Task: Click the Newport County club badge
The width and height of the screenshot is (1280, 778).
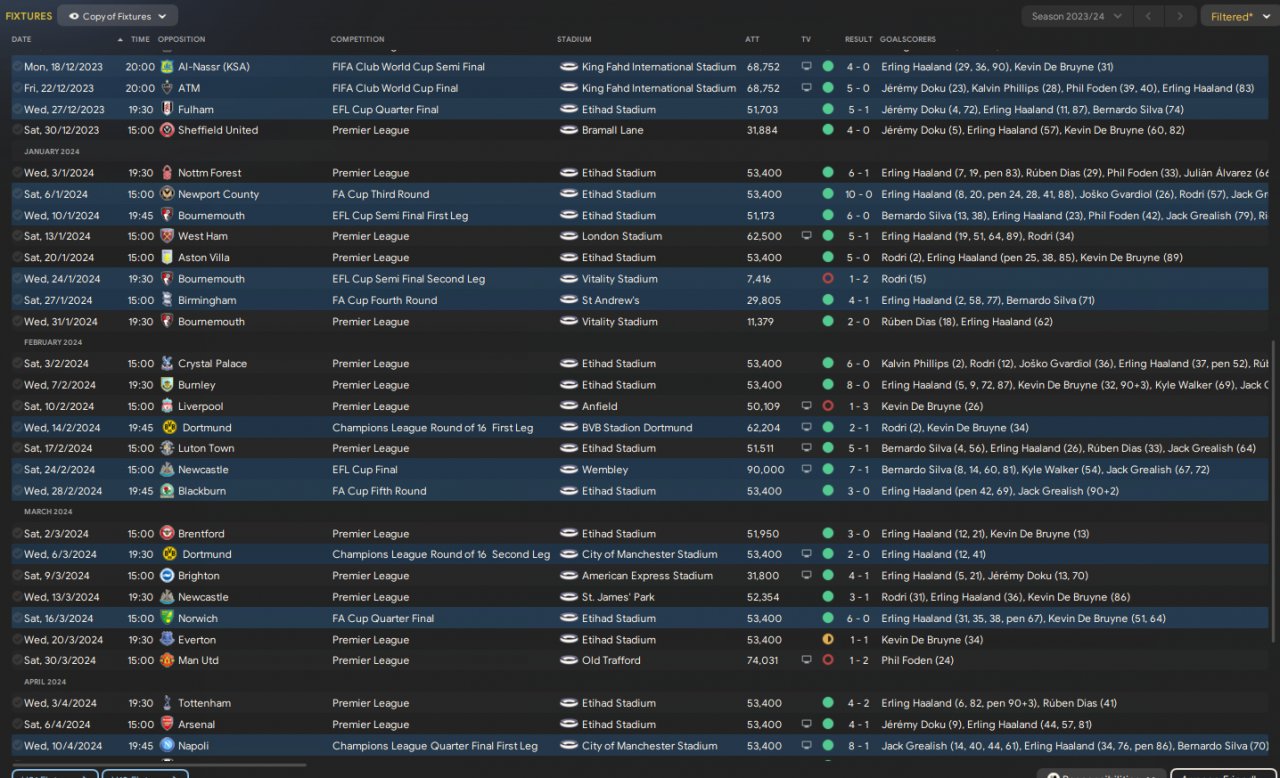Action: coord(167,194)
